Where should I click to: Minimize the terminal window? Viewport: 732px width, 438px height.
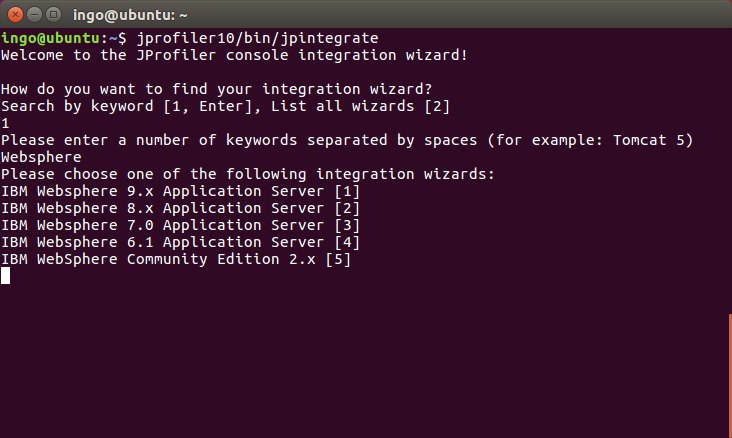[32, 14]
